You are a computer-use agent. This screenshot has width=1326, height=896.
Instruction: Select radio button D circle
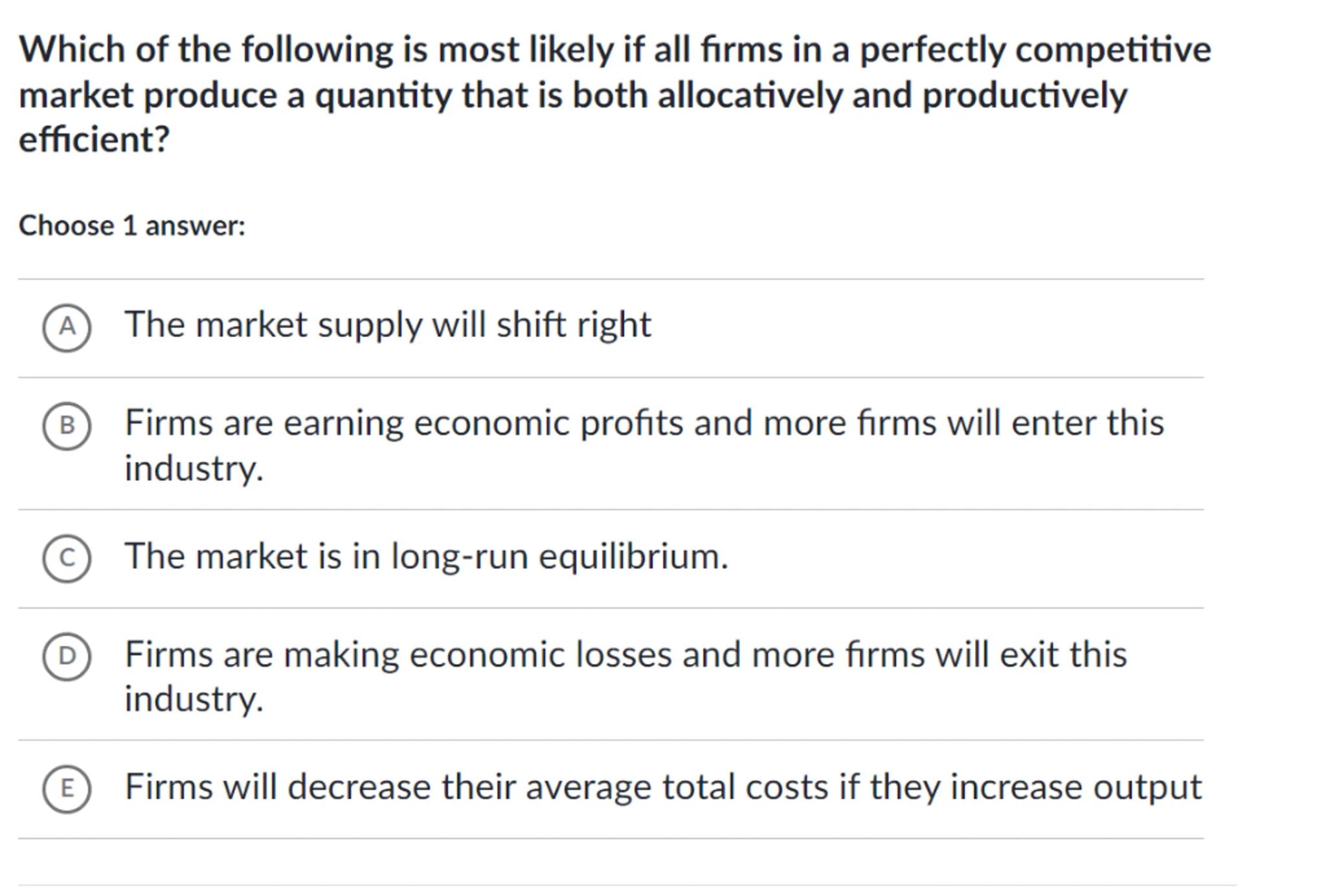pyautogui.click(x=67, y=656)
